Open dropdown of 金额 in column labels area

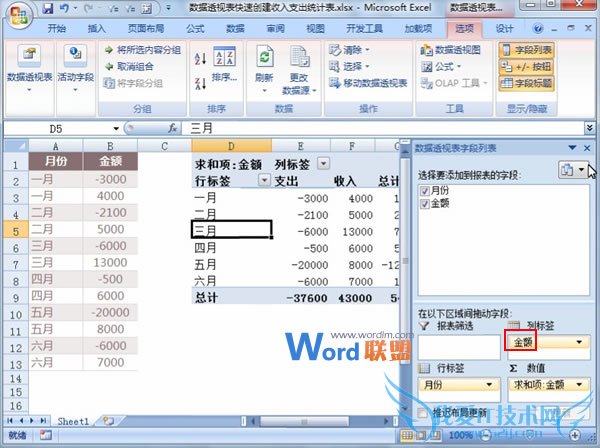(x=579, y=342)
